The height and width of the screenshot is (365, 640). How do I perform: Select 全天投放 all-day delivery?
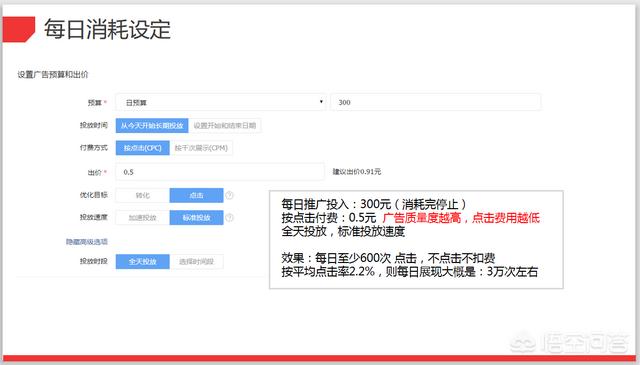pos(142,261)
